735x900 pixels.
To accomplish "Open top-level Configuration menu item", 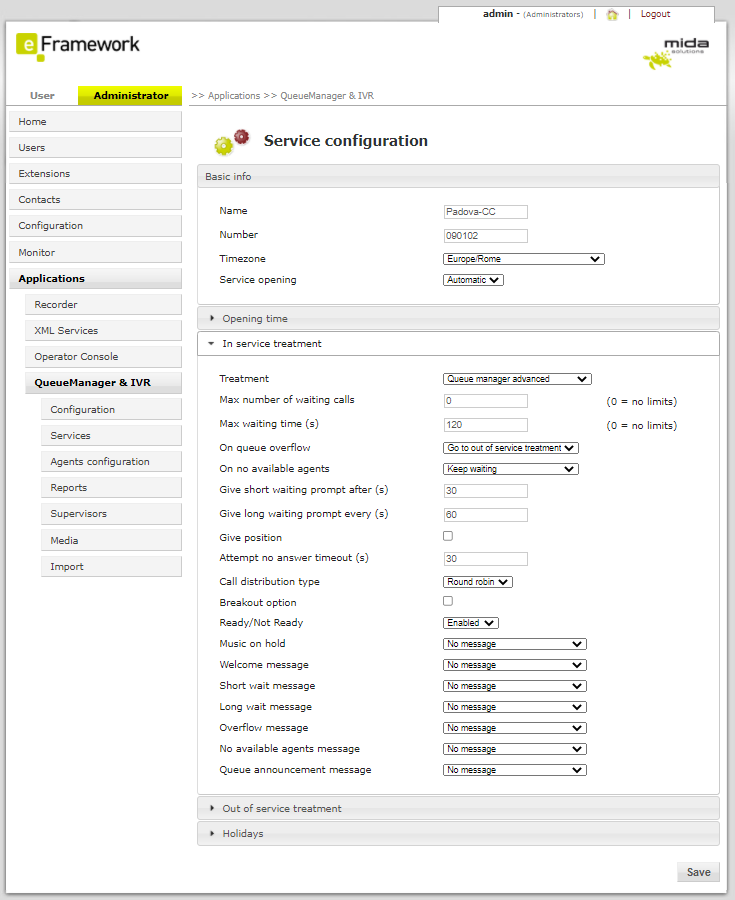I will (x=95, y=226).
